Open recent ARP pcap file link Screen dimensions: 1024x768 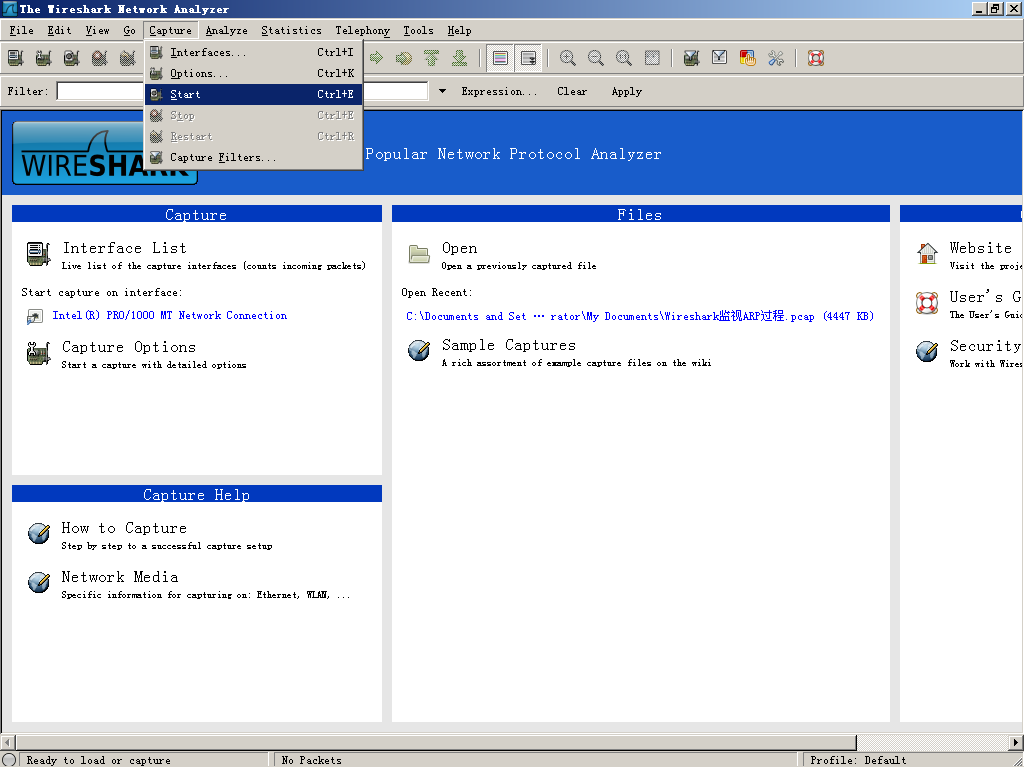click(x=640, y=316)
